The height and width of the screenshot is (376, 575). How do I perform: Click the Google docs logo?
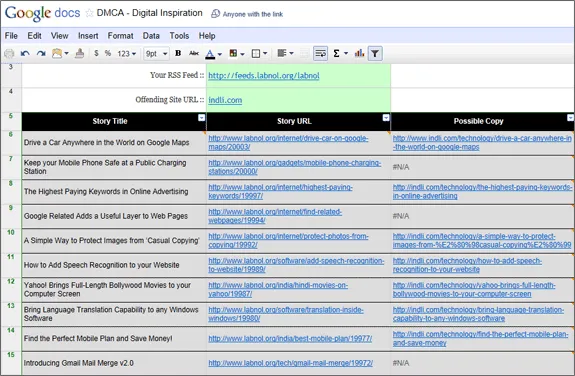click(x=43, y=13)
